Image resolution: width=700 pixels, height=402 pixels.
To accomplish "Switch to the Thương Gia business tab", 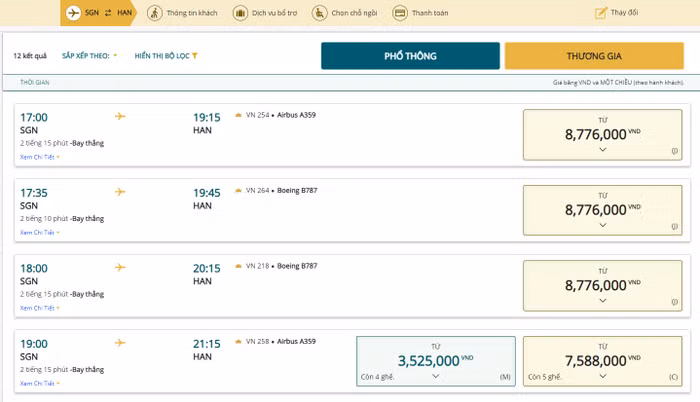I will pos(594,56).
